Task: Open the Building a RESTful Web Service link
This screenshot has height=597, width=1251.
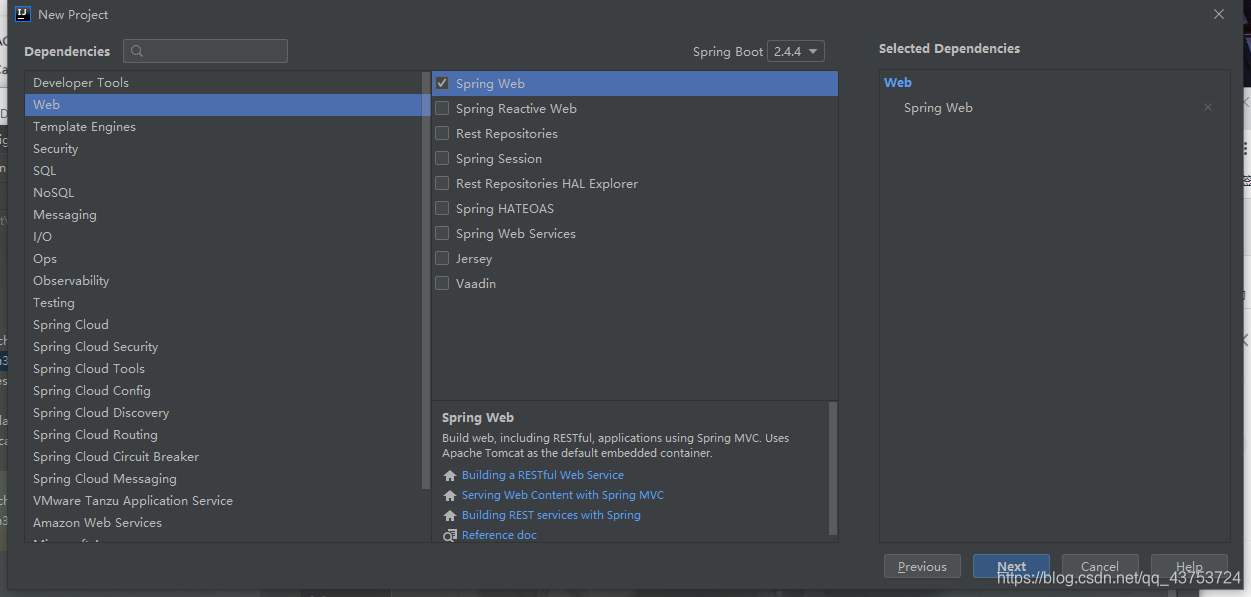Action: [543, 475]
